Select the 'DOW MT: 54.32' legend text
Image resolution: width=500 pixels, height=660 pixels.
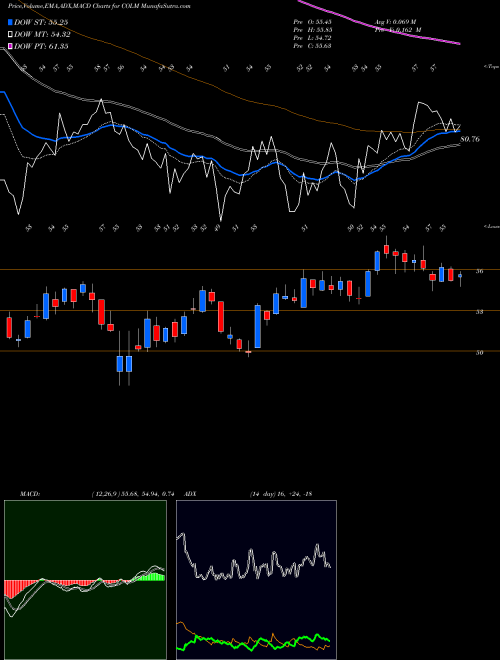pyautogui.click(x=42, y=35)
